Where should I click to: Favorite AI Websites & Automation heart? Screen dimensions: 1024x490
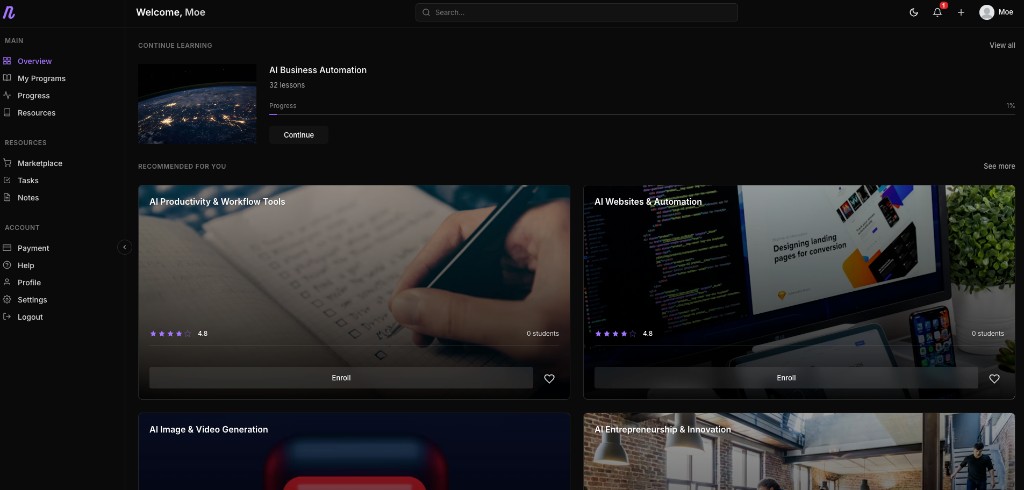(x=994, y=378)
